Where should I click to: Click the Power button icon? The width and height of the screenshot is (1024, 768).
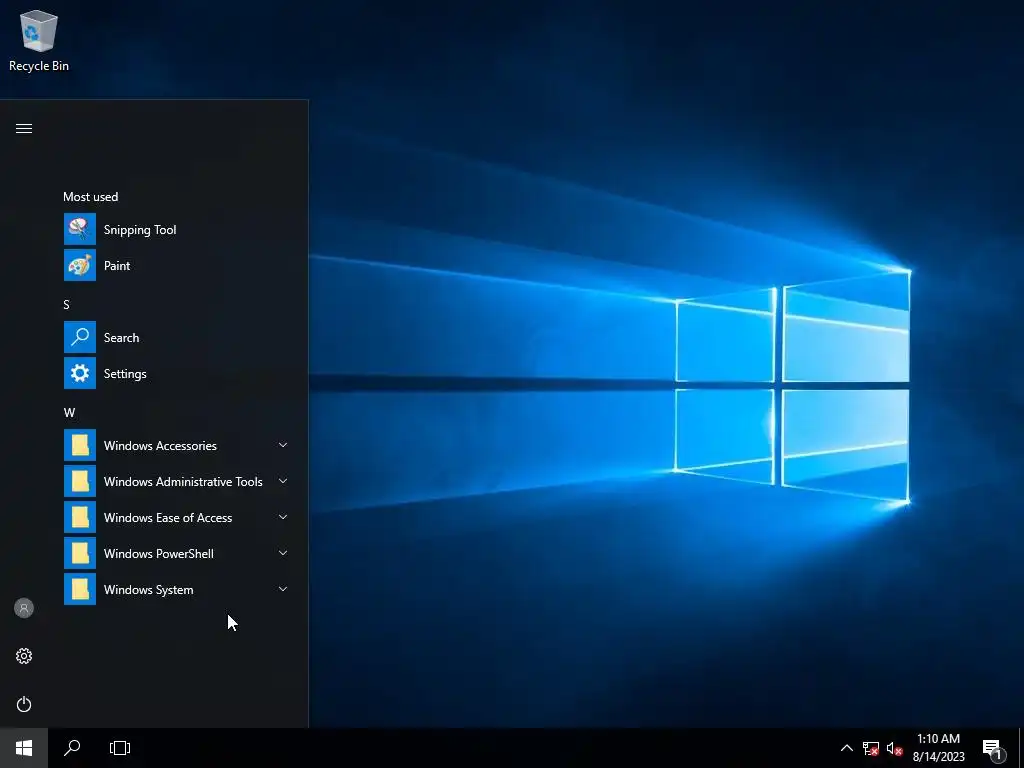pyautogui.click(x=24, y=704)
